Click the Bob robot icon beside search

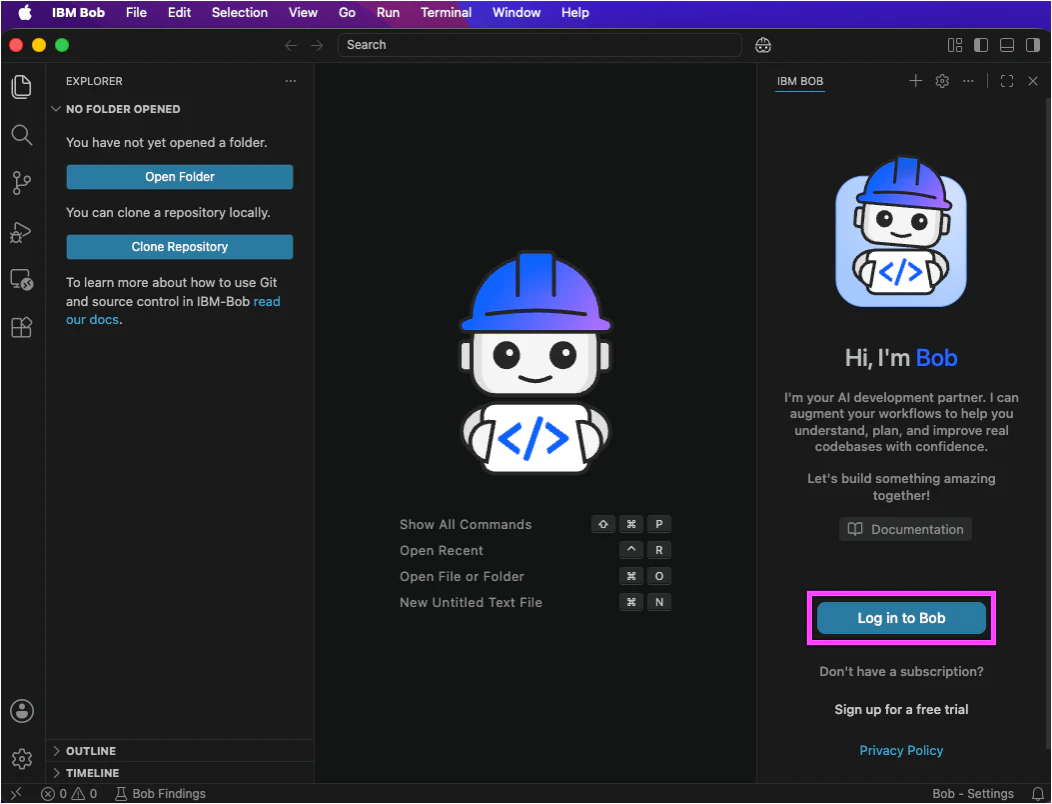(763, 45)
